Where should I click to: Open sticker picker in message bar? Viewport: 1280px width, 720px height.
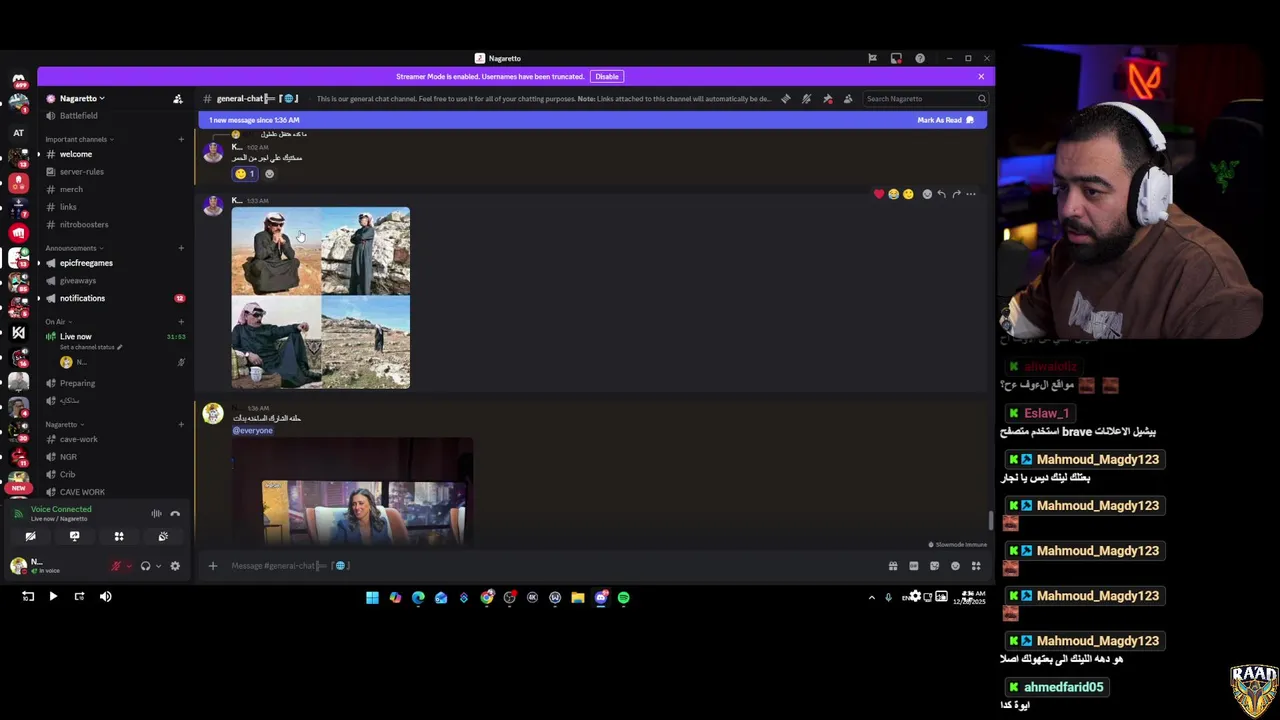934,566
